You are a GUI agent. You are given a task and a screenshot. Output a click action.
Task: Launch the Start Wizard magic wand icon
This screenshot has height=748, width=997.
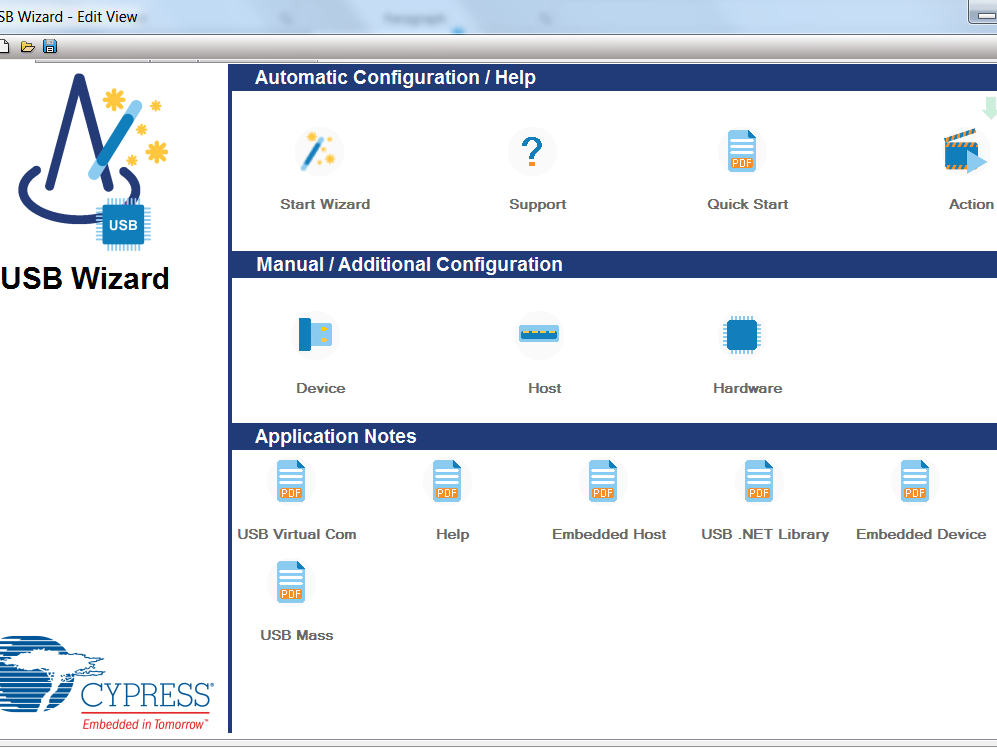tap(319, 153)
